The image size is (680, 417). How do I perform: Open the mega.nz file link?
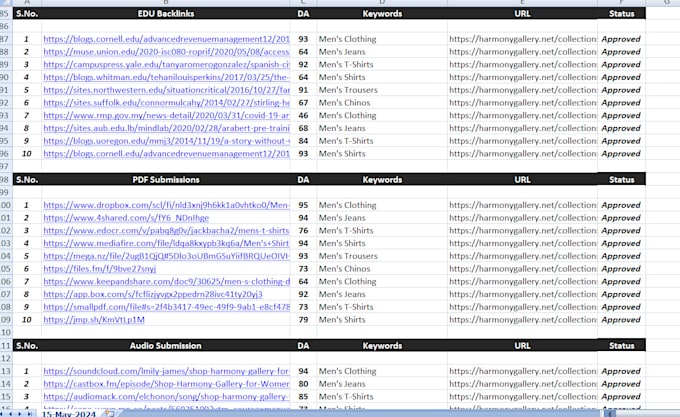coord(166,256)
